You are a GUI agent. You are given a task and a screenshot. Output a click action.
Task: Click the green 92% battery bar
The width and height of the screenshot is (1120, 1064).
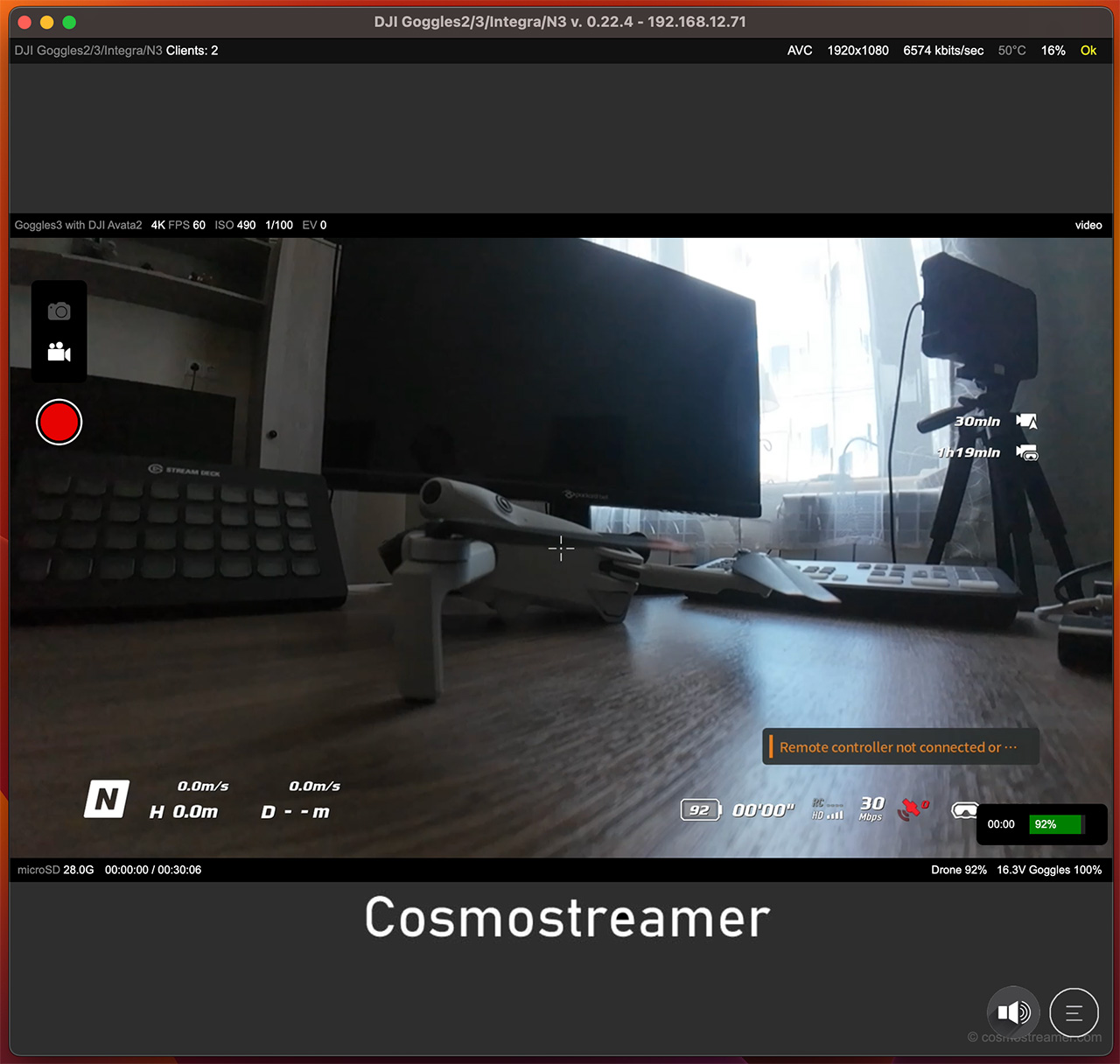pyautogui.click(x=1057, y=824)
